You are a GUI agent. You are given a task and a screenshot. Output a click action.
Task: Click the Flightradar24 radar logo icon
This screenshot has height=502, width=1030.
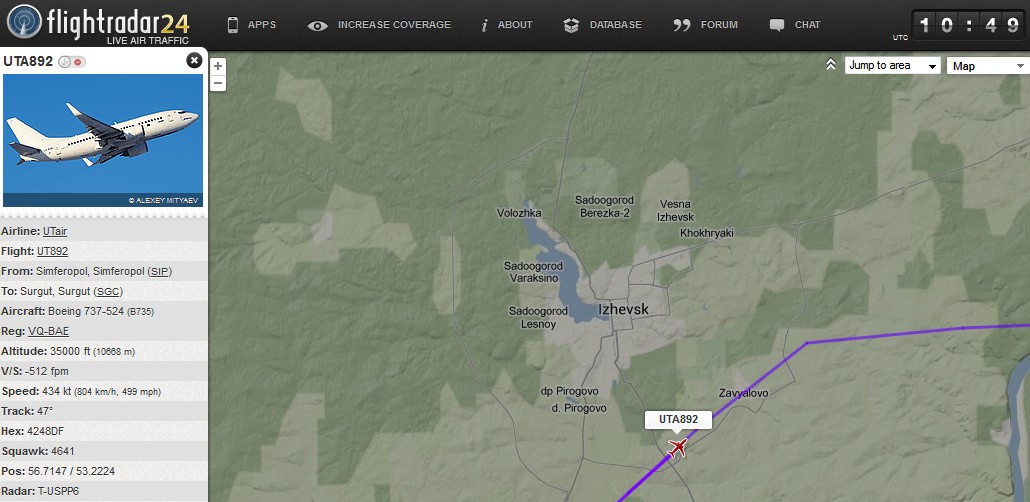click(24, 22)
